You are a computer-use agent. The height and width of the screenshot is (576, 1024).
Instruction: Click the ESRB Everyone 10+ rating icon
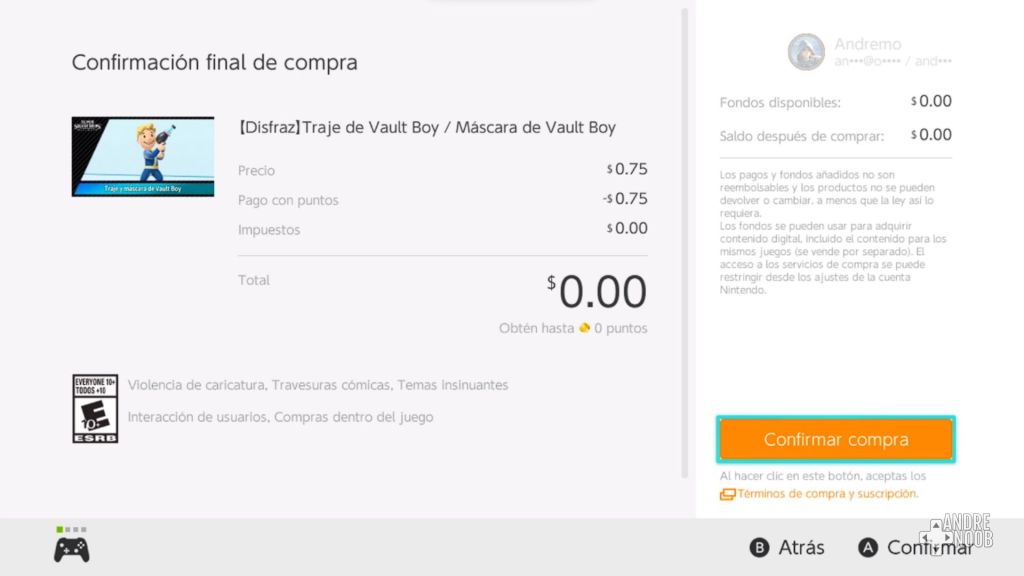coord(95,408)
